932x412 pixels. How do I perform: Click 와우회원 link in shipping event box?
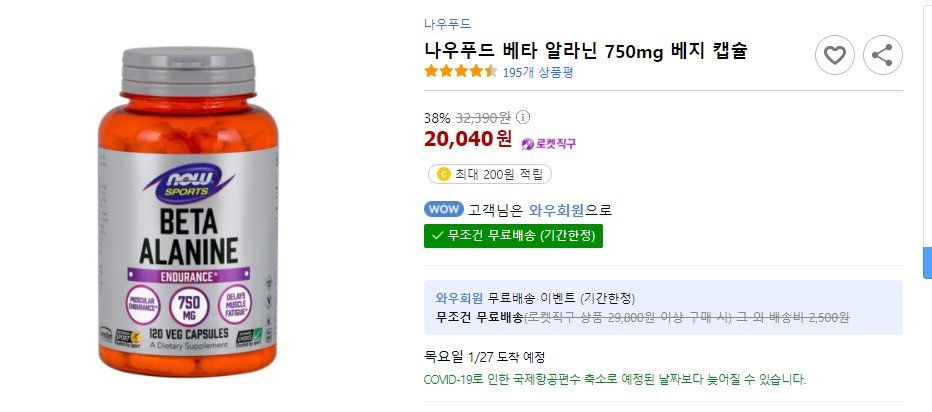click(x=459, y=298)
